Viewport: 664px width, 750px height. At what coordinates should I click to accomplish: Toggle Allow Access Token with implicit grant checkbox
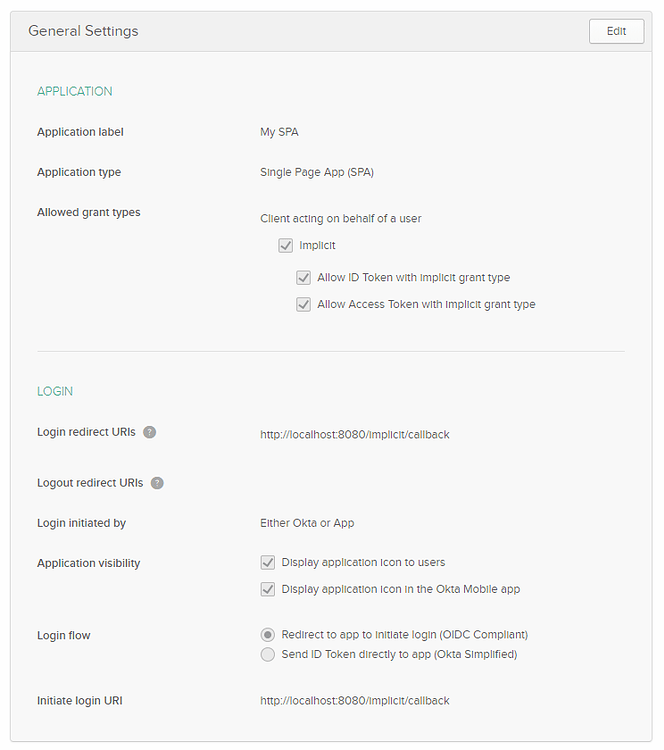(x=304, y=305)
